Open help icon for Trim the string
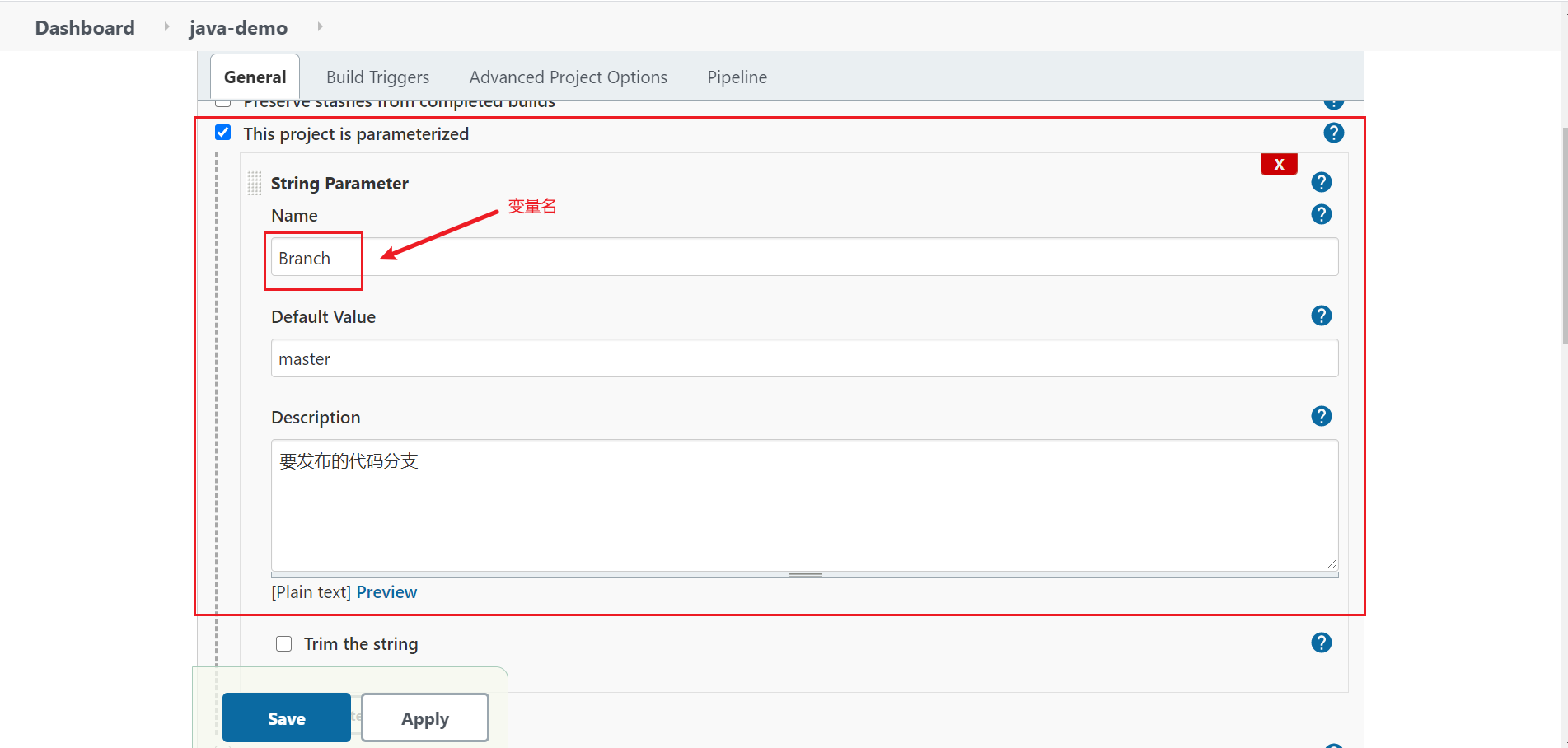 [1321, 643]
